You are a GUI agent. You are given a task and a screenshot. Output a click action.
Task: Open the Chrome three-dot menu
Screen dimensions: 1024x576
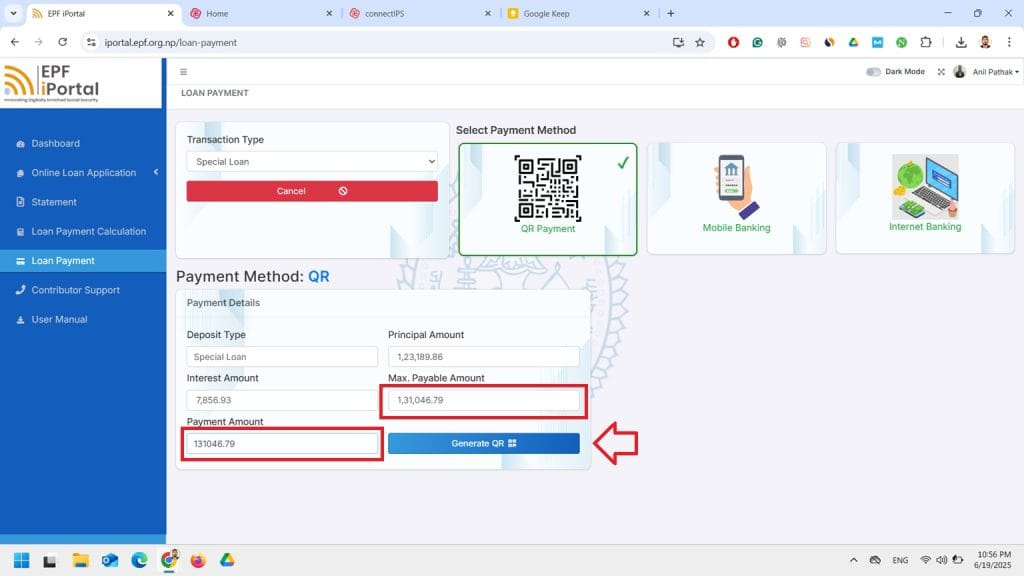(x=1009, y=42)
